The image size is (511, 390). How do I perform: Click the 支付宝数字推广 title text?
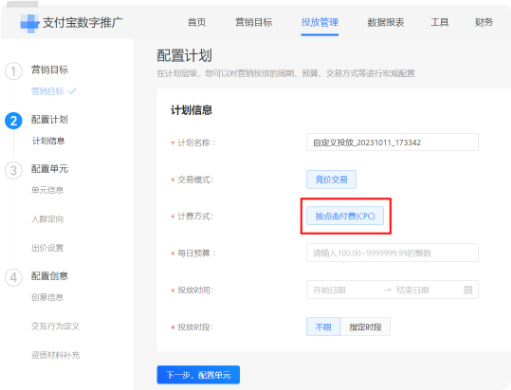click(83, 23)
